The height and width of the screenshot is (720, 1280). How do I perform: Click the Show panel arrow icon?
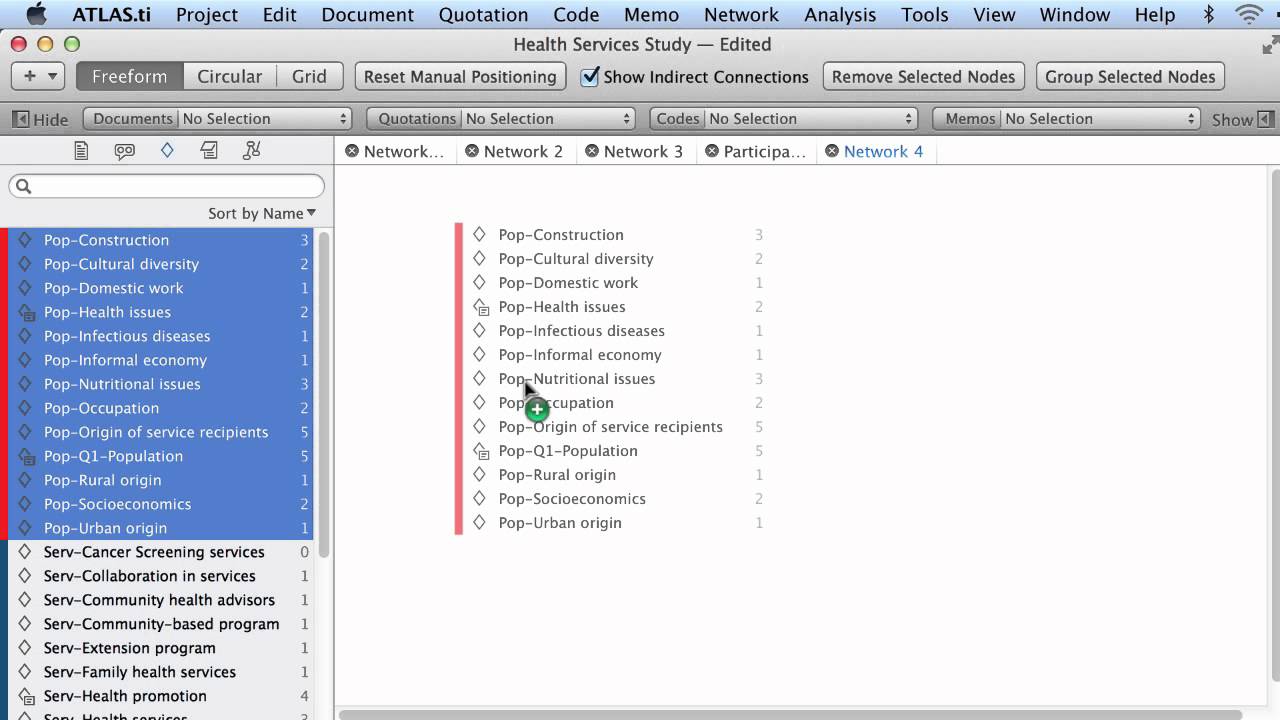pos(1265,119)
